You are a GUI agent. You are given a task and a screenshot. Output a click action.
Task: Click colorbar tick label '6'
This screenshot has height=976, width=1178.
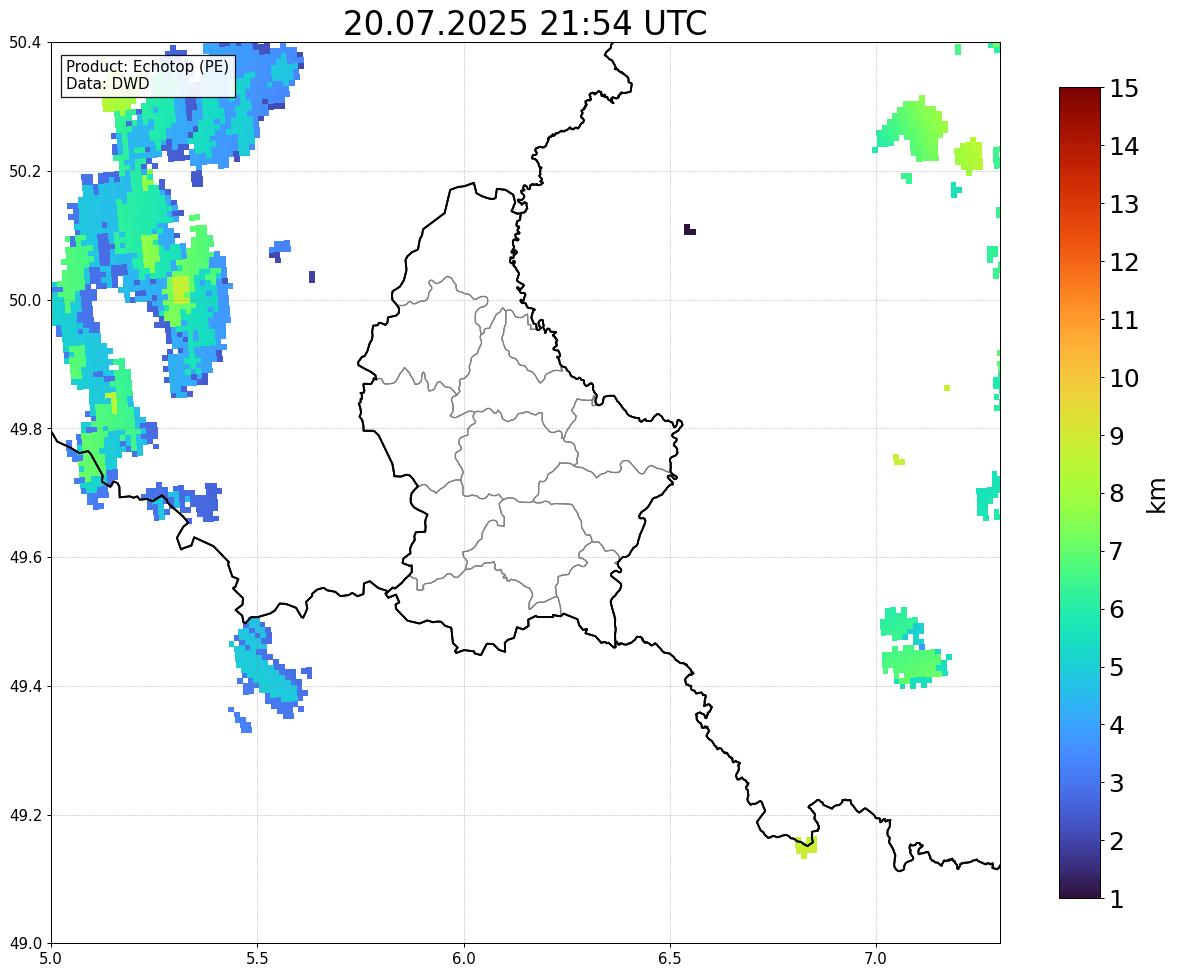click(x=1117, y=609)
